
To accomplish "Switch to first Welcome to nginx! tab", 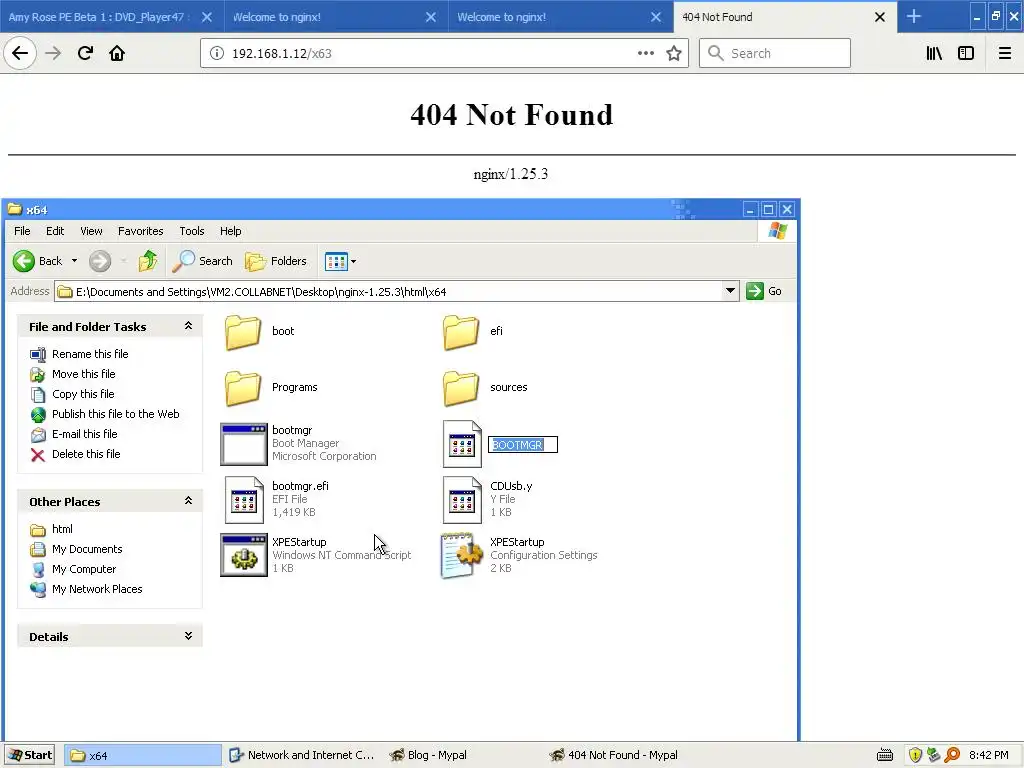I will coord(336,17).
